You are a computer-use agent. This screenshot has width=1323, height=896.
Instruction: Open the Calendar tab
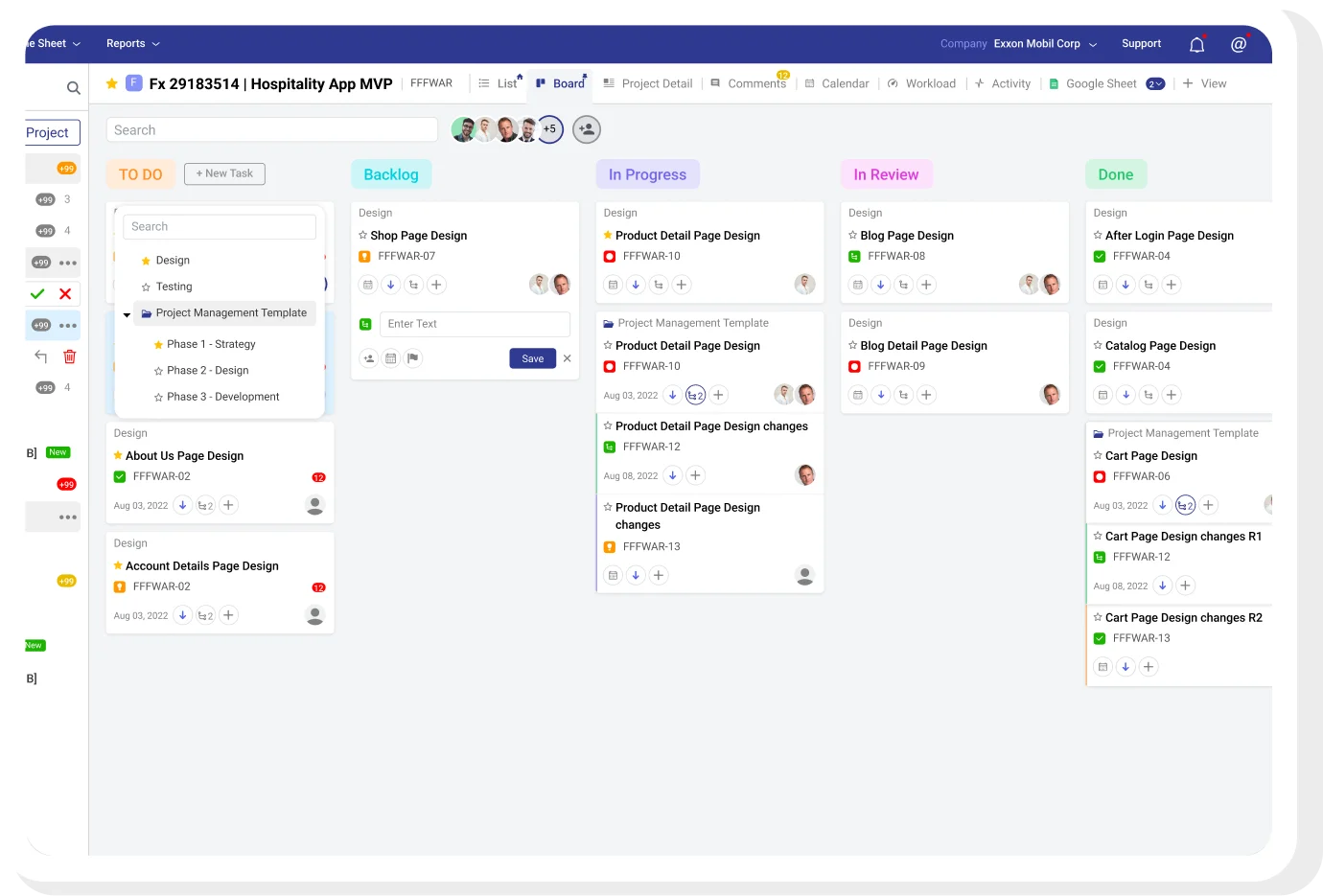point(837,83)
